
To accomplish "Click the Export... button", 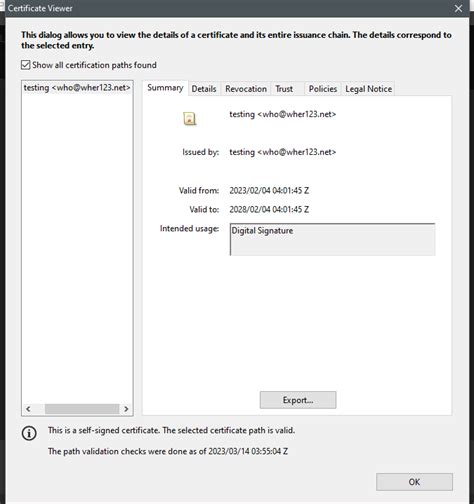I will pos(298,400).
